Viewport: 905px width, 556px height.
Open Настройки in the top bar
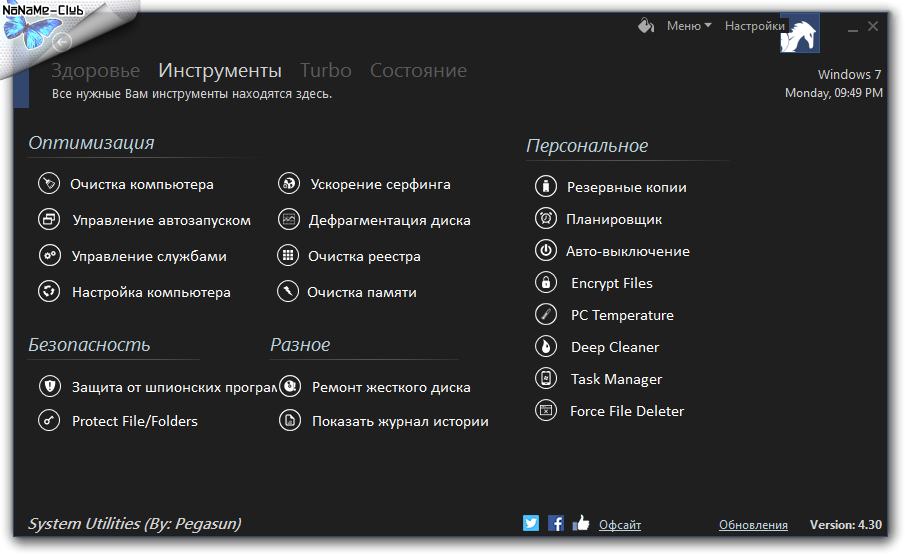[x=754, y=26]
